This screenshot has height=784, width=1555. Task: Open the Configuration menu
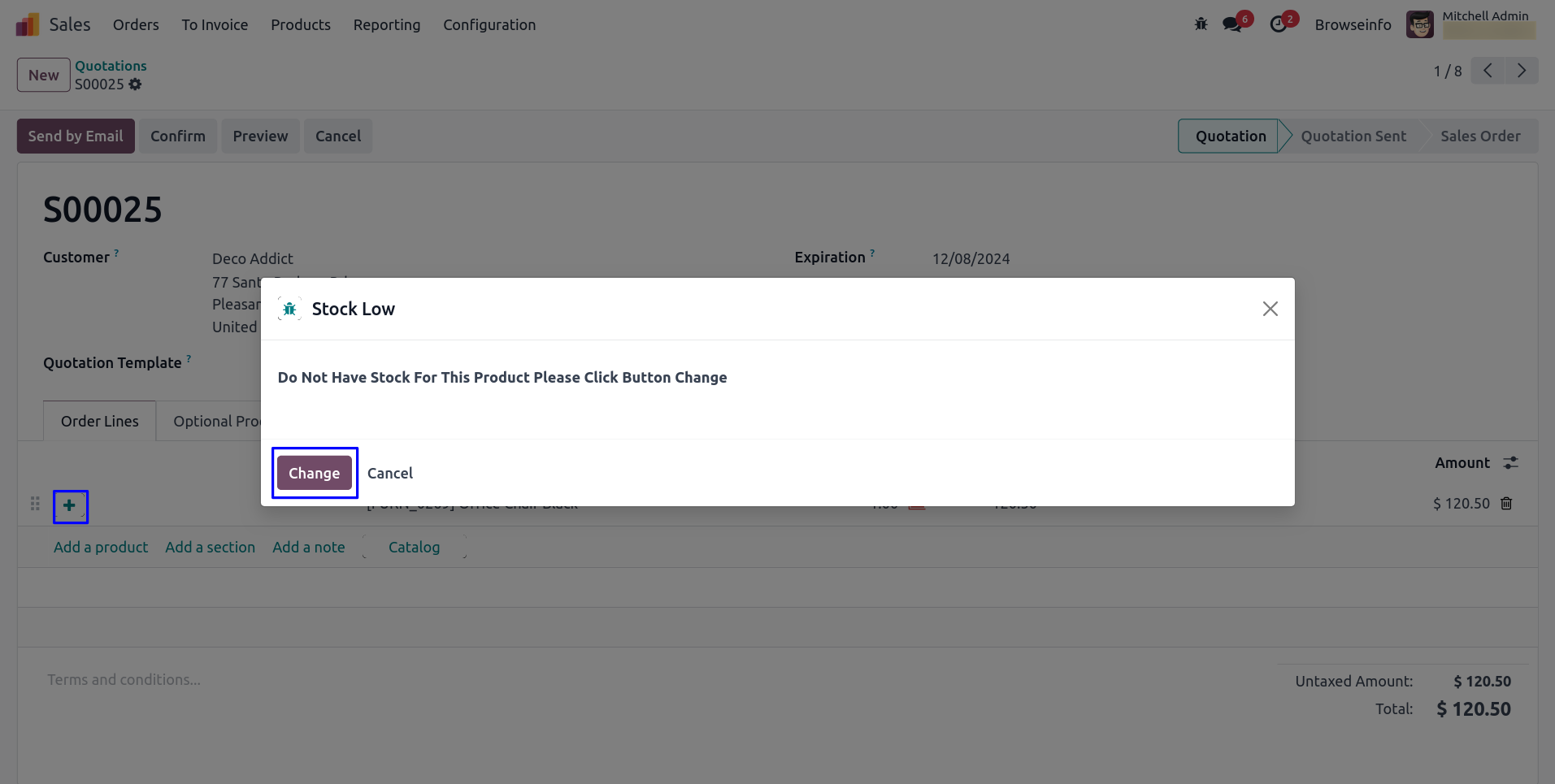click(489, 24)
